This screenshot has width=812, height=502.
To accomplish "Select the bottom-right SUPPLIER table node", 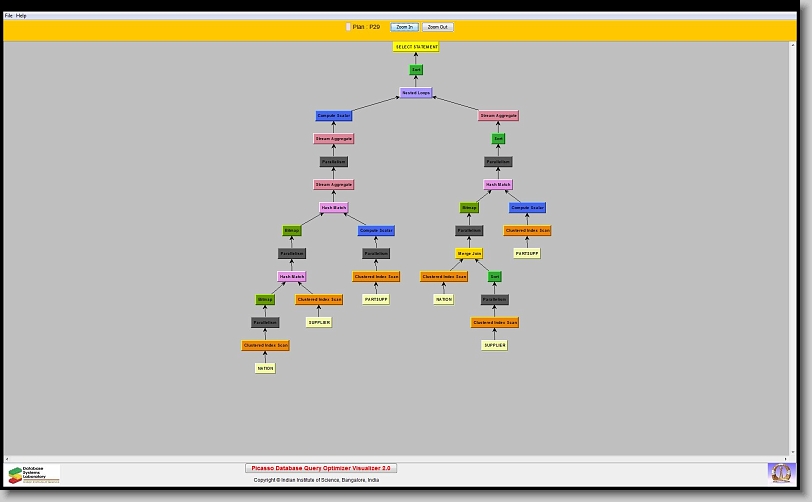I will pyautogui.click(x=494, y=345).
